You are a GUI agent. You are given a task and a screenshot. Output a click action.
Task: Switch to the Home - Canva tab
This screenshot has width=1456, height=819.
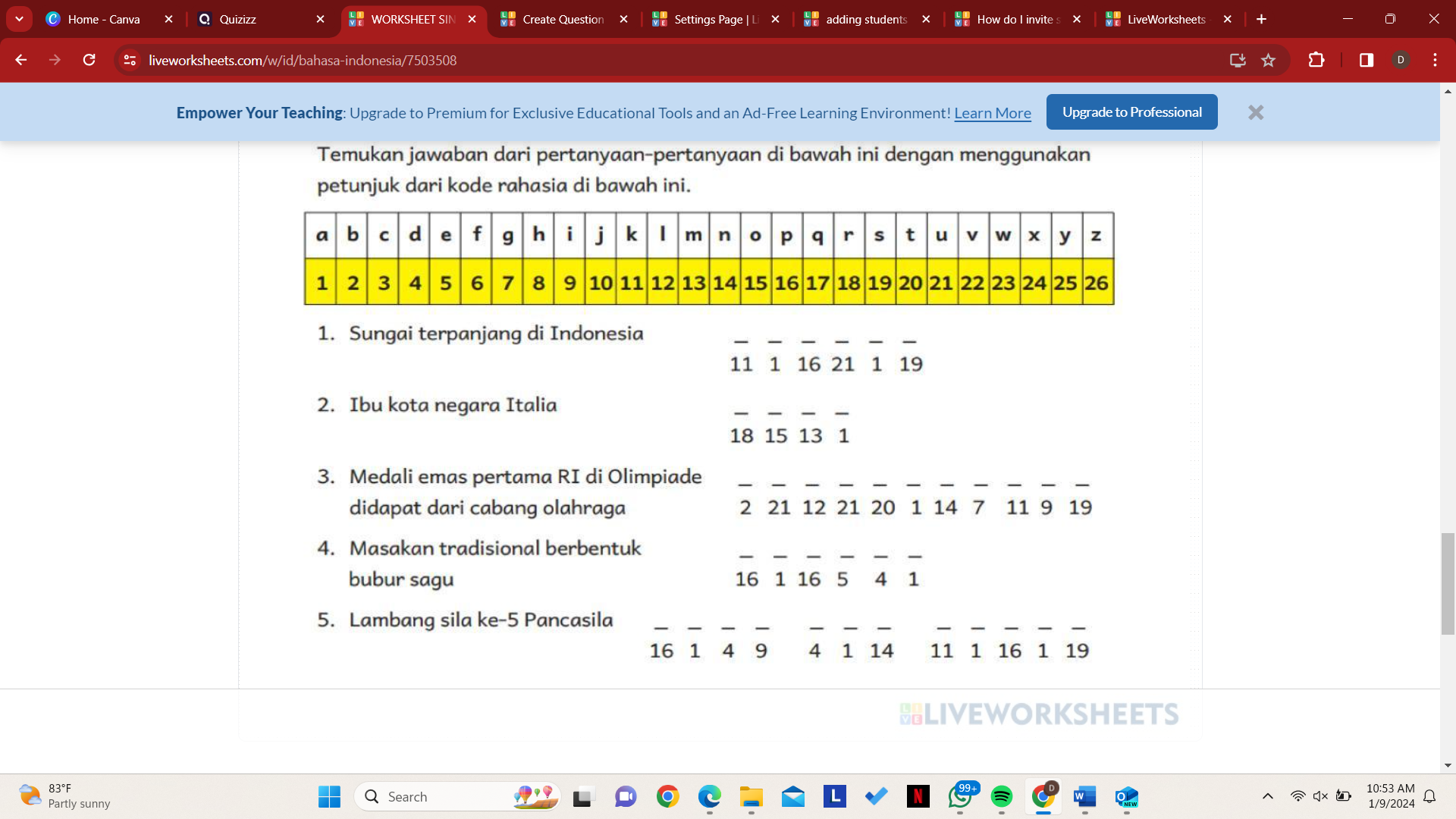[104, 19]
